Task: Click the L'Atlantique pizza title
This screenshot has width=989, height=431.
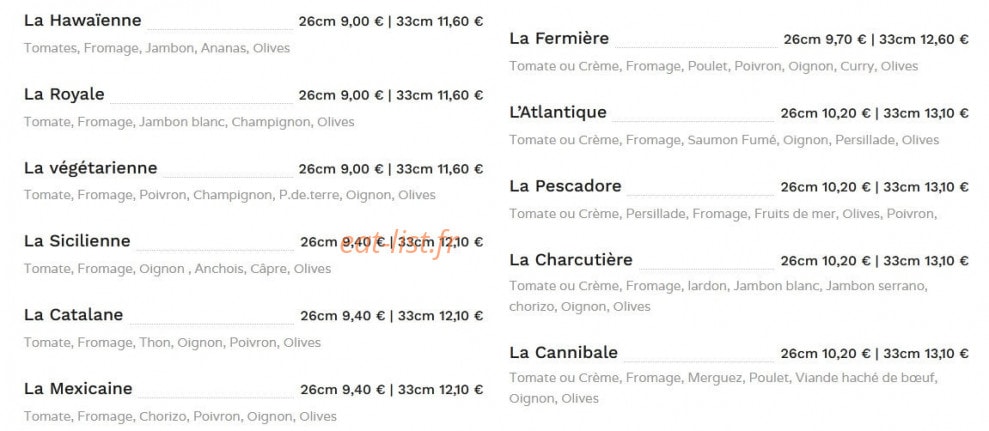Action: (x=558, y=112)
